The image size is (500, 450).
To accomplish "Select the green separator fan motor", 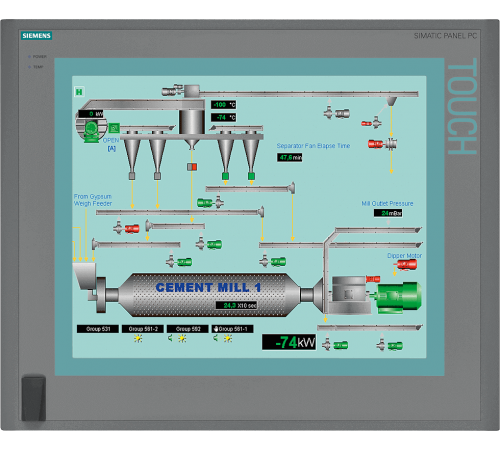I will pyautogui.click(x=91, y=131).
